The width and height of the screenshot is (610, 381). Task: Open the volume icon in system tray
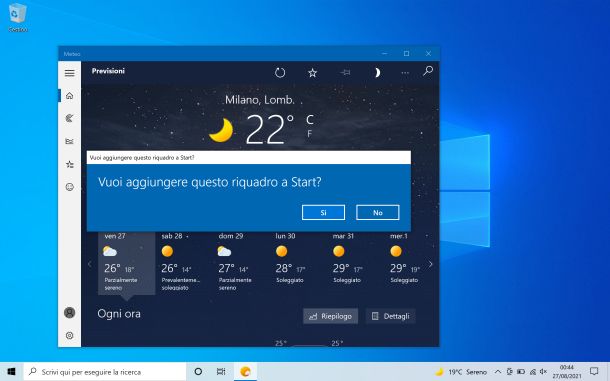[543, 372]
